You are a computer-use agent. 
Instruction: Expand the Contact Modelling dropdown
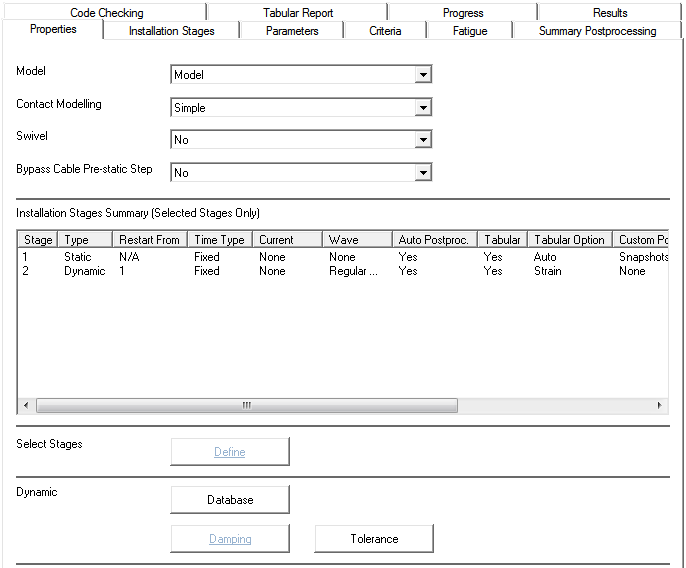[x=423, y=108]
